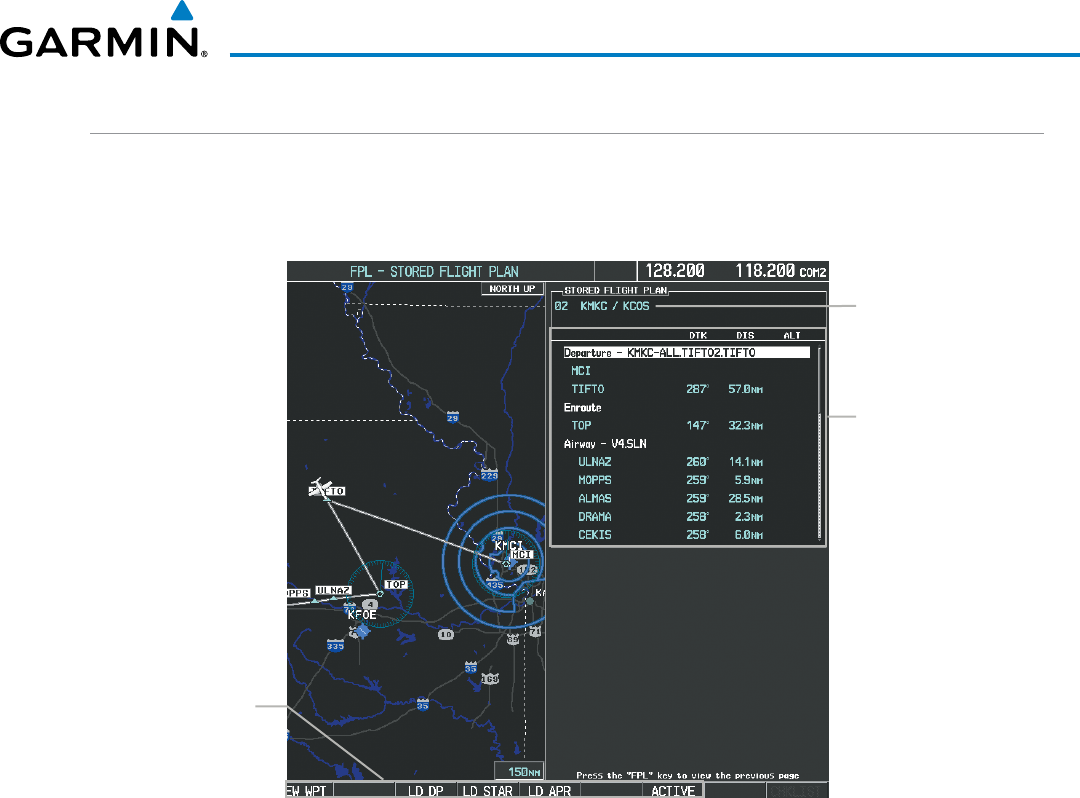Viewport: 1080px width, 798px height.
Task: Click the Highway 71 shield on map
Action: coord(535,631)
